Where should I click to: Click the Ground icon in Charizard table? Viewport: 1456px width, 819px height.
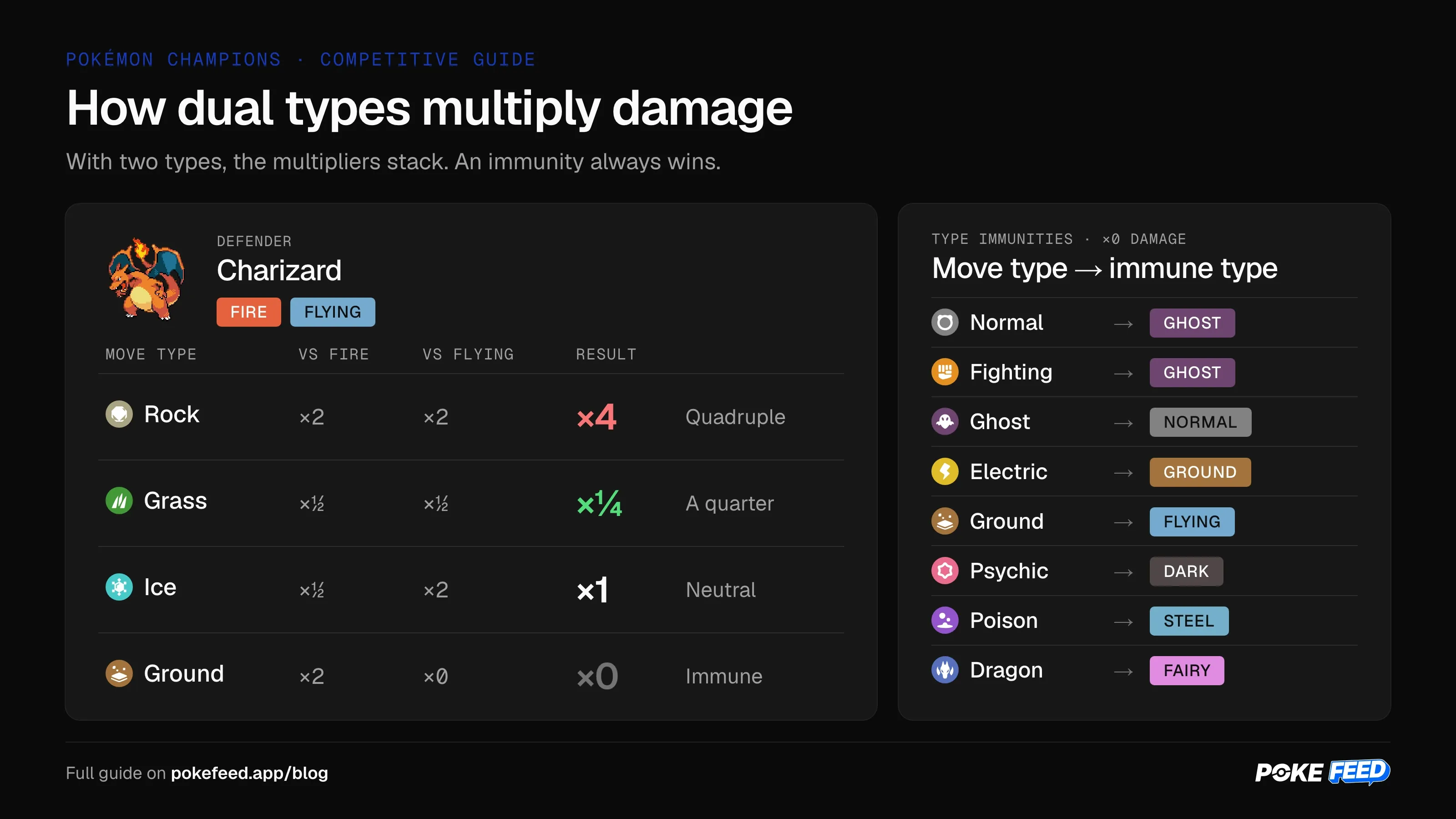pos(119,674)
